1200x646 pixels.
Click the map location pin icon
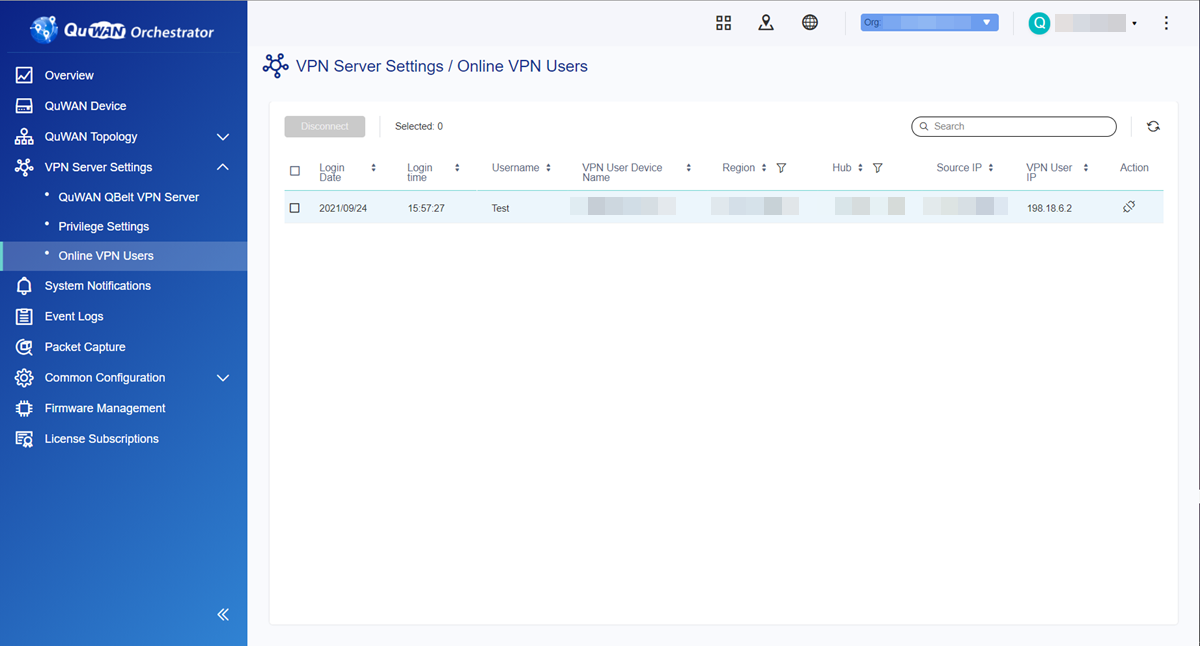[x=766, y=23]
